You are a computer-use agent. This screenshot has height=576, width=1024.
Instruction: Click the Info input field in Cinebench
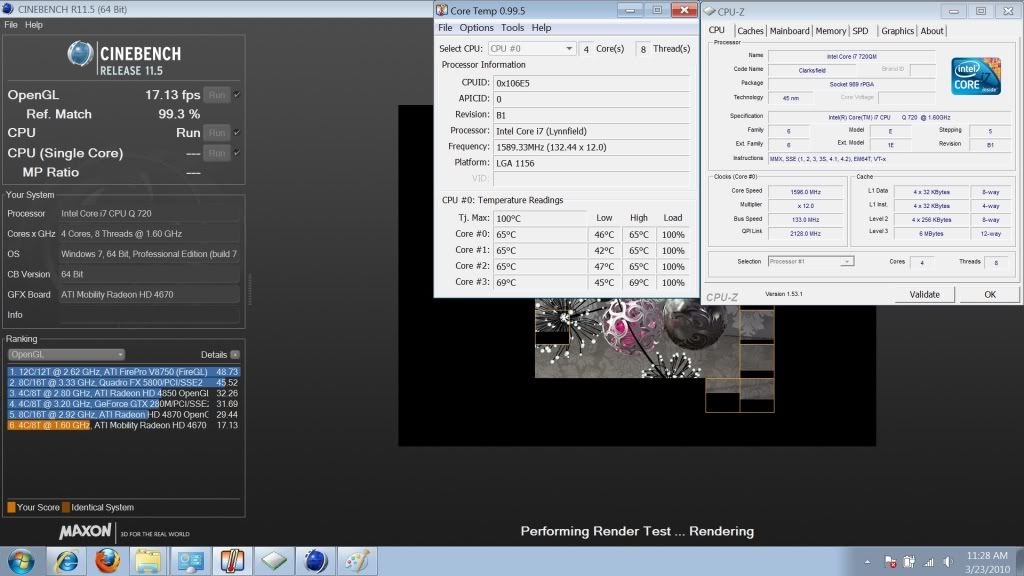(x=149, y=315)
